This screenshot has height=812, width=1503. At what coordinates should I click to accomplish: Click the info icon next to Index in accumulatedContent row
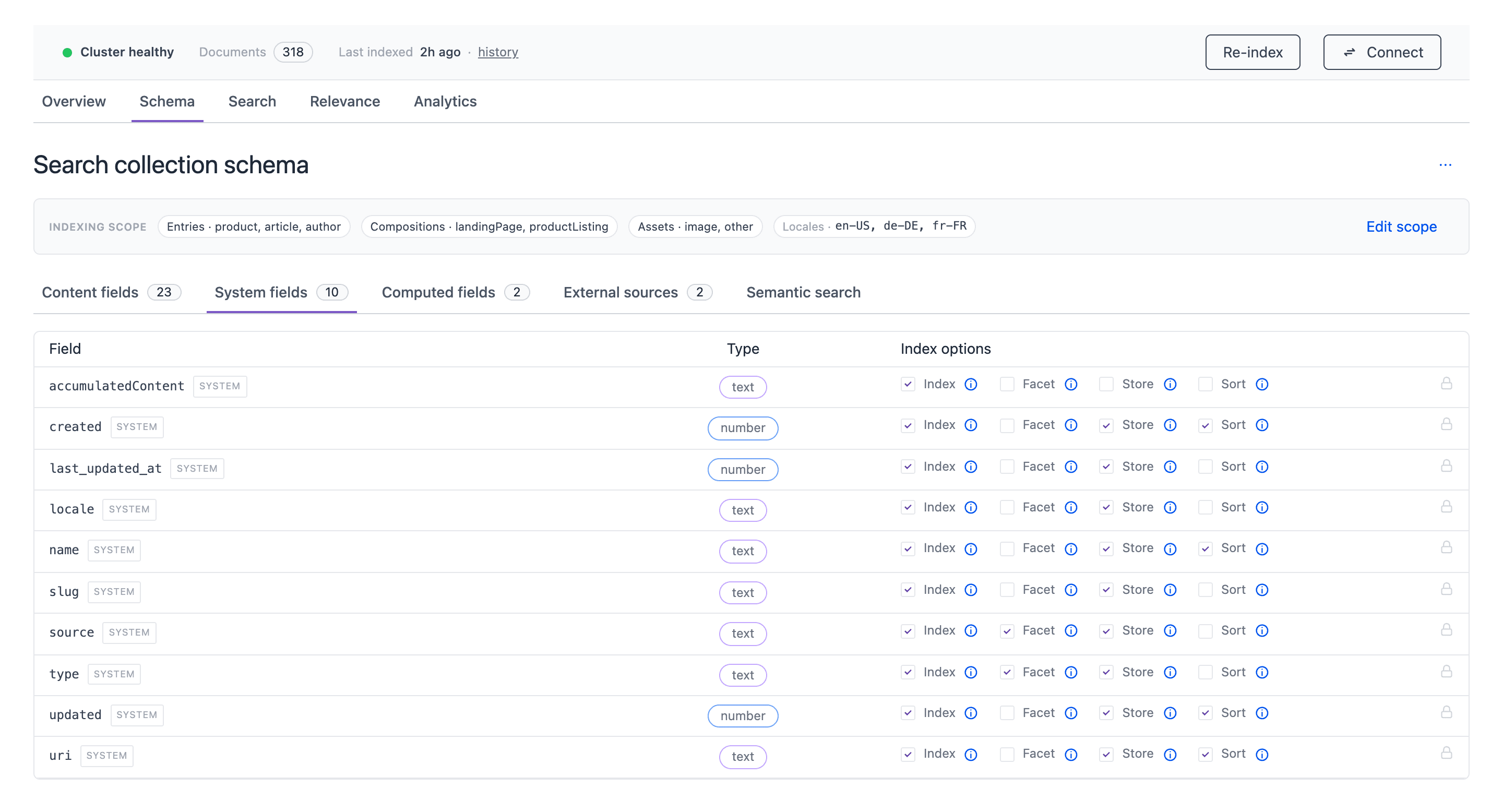[x=970, y=385]
